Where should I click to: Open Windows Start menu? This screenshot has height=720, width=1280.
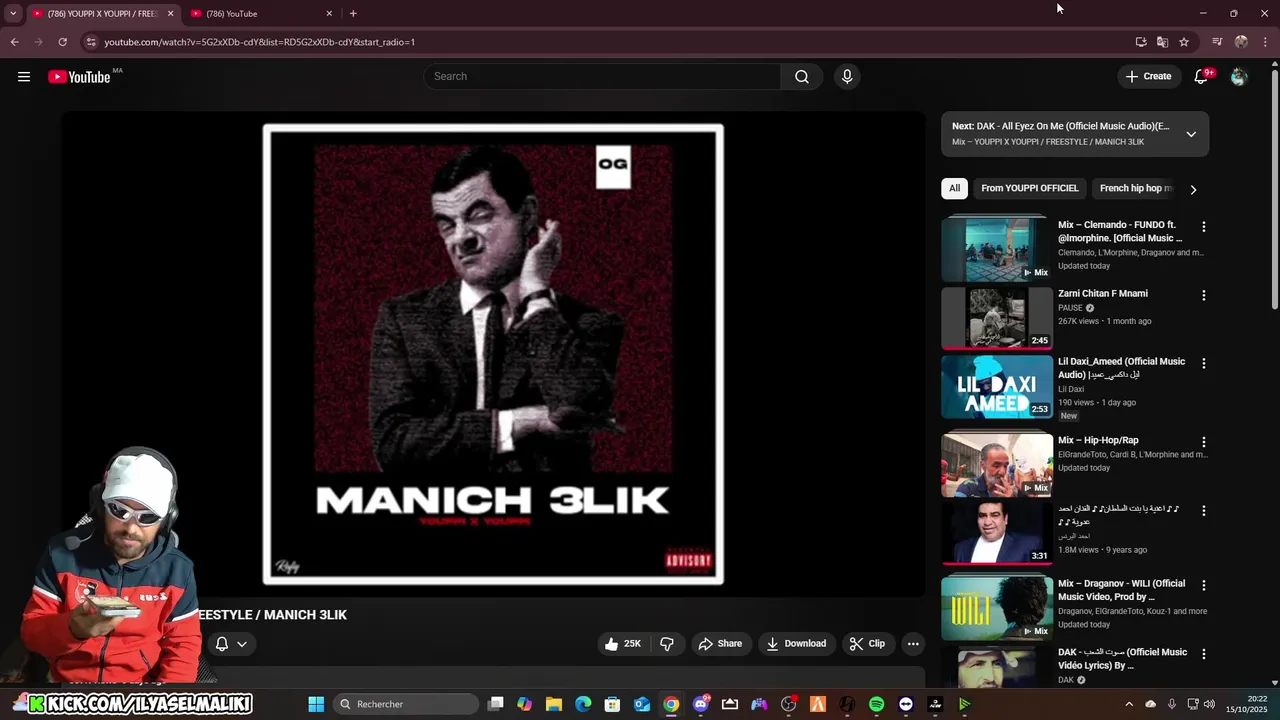point(316,704)
